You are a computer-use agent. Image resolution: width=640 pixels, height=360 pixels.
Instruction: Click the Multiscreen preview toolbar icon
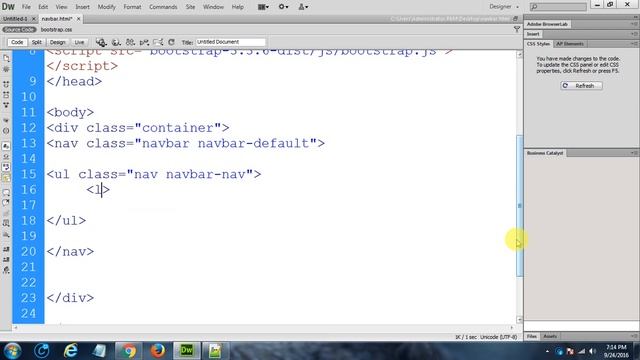tap(101, 42)
